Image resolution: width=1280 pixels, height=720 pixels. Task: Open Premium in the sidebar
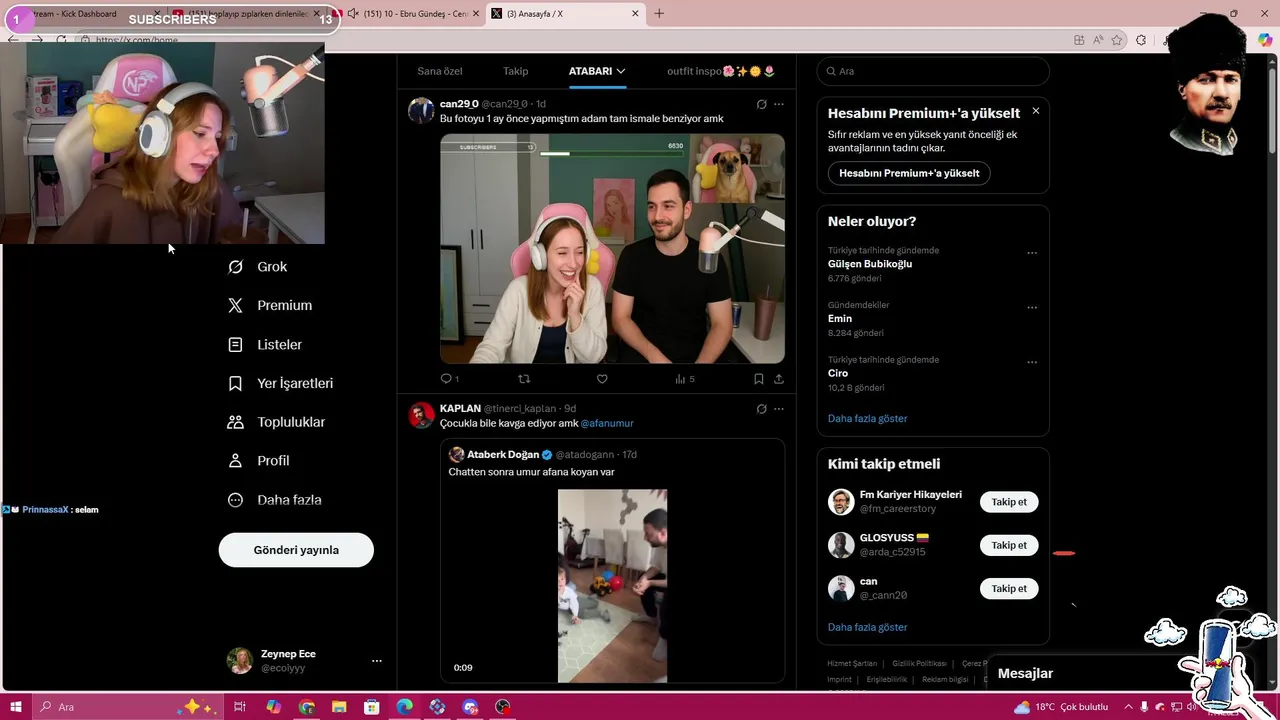pos(270,306)
